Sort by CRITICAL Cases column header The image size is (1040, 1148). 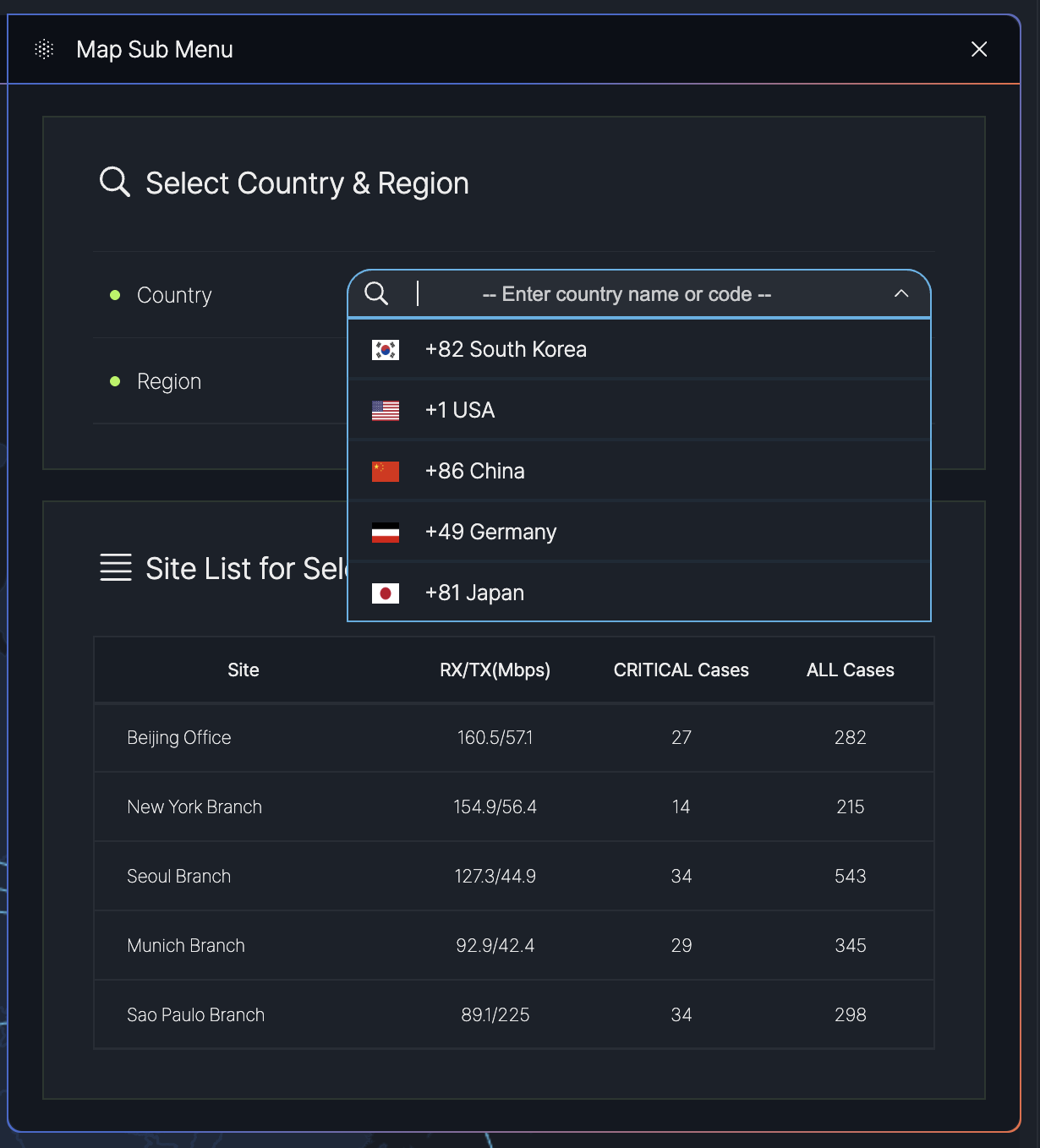pos(681,670)
